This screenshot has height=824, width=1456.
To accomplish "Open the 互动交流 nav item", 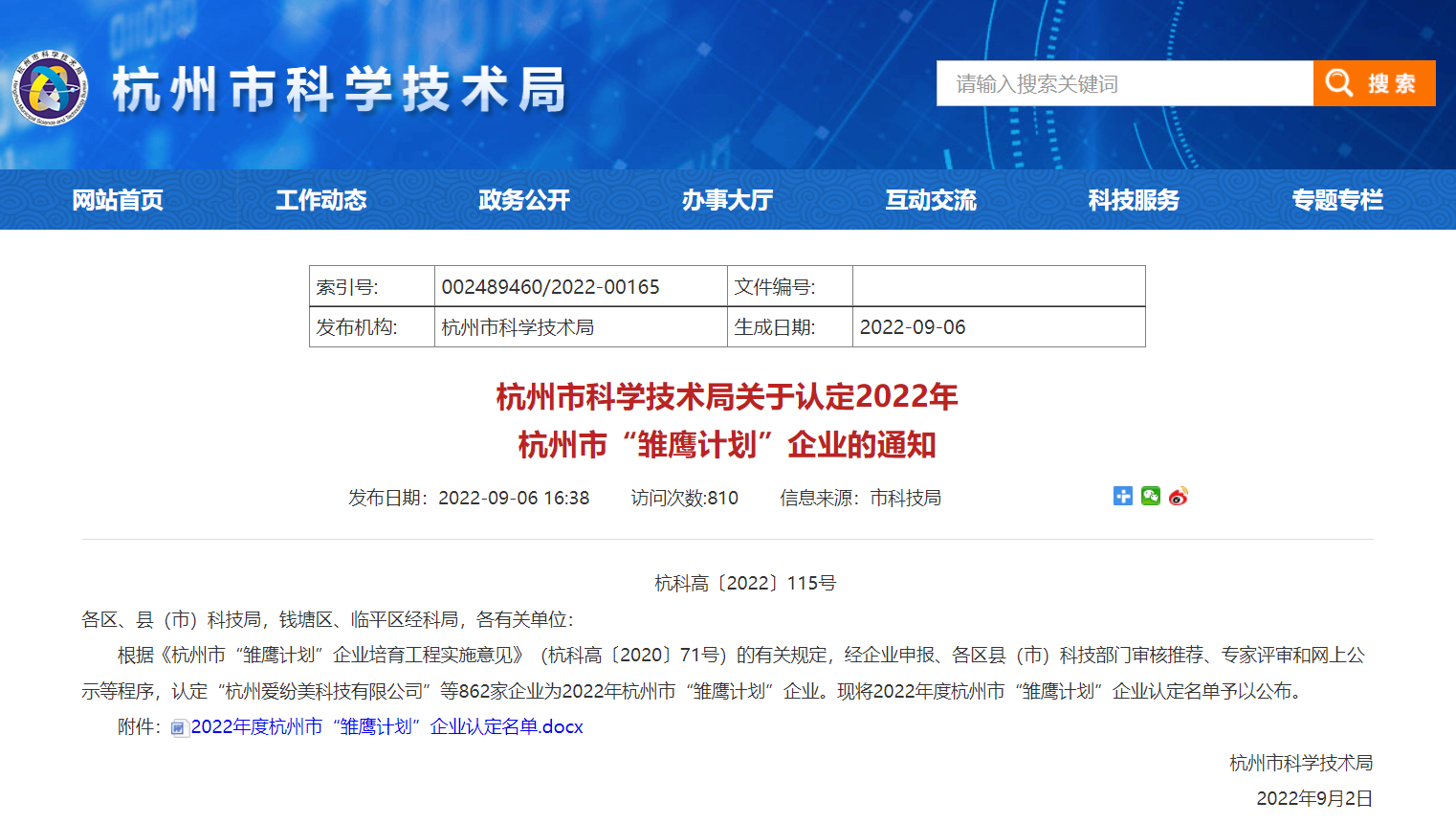I will pyautogui.click(x=931, y=200).
